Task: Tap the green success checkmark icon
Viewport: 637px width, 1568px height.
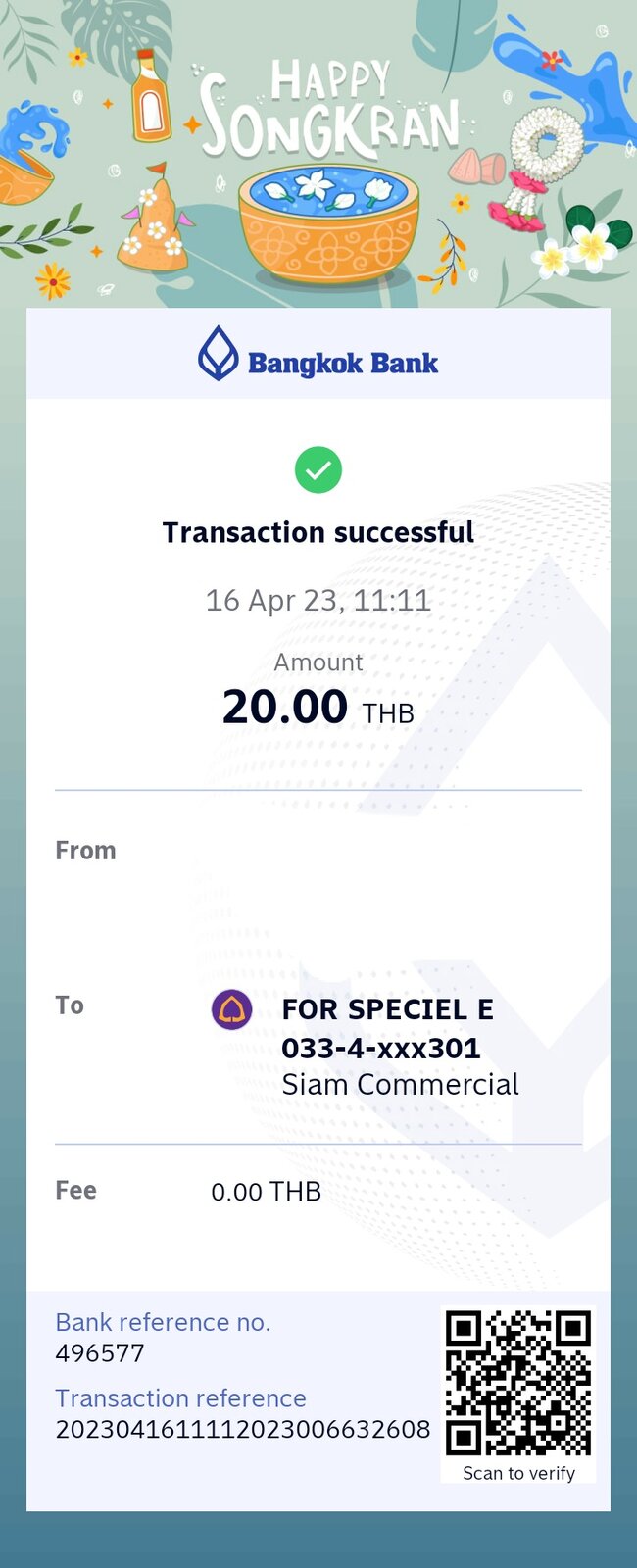Action: coord(318,470)
